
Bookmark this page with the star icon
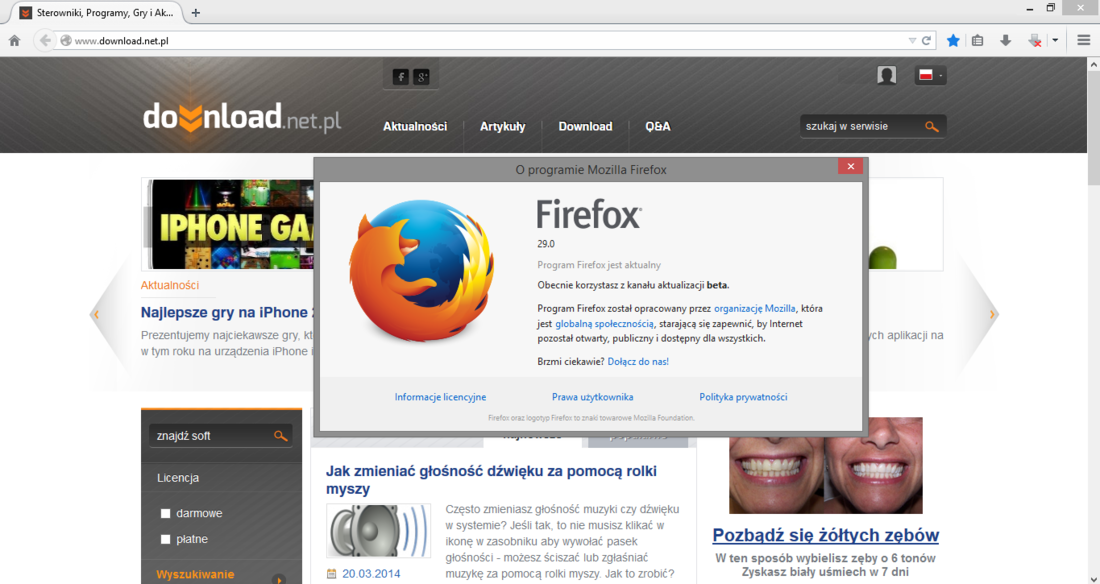click(x=953, y=41)
